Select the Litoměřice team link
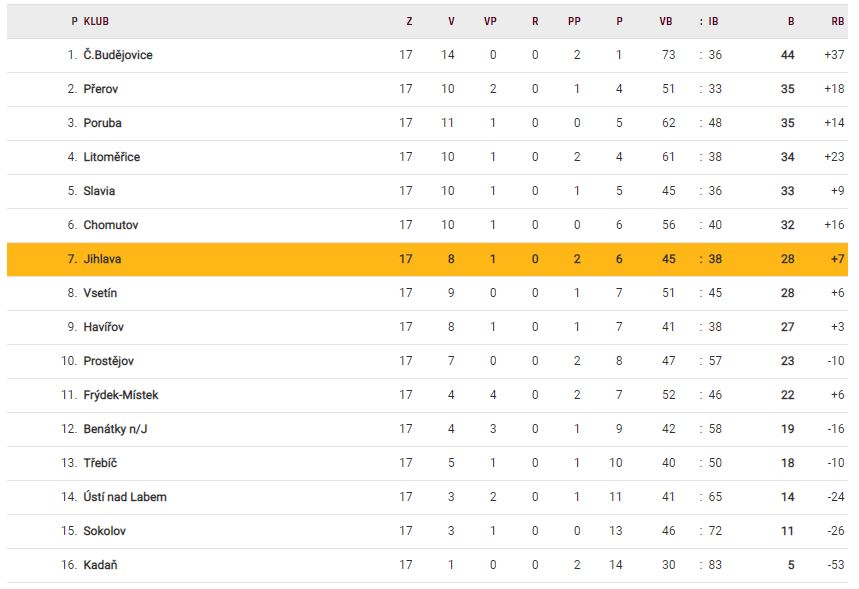 point(112,157)
